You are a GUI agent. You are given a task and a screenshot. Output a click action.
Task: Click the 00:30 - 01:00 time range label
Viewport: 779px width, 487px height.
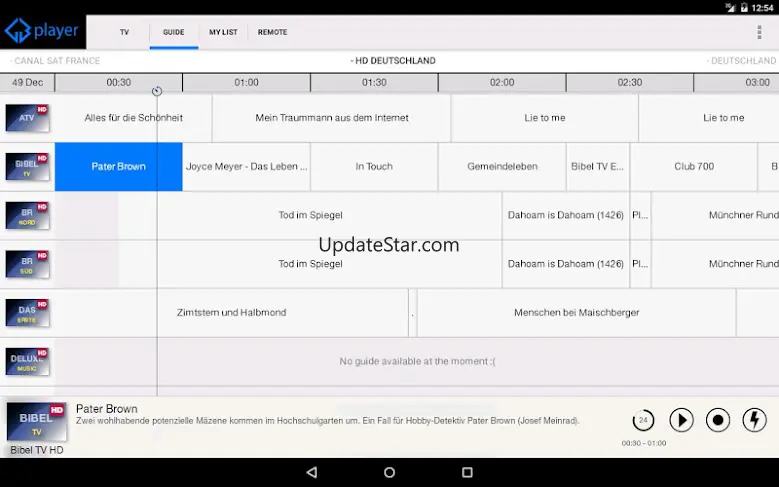(x=643, y=443)
